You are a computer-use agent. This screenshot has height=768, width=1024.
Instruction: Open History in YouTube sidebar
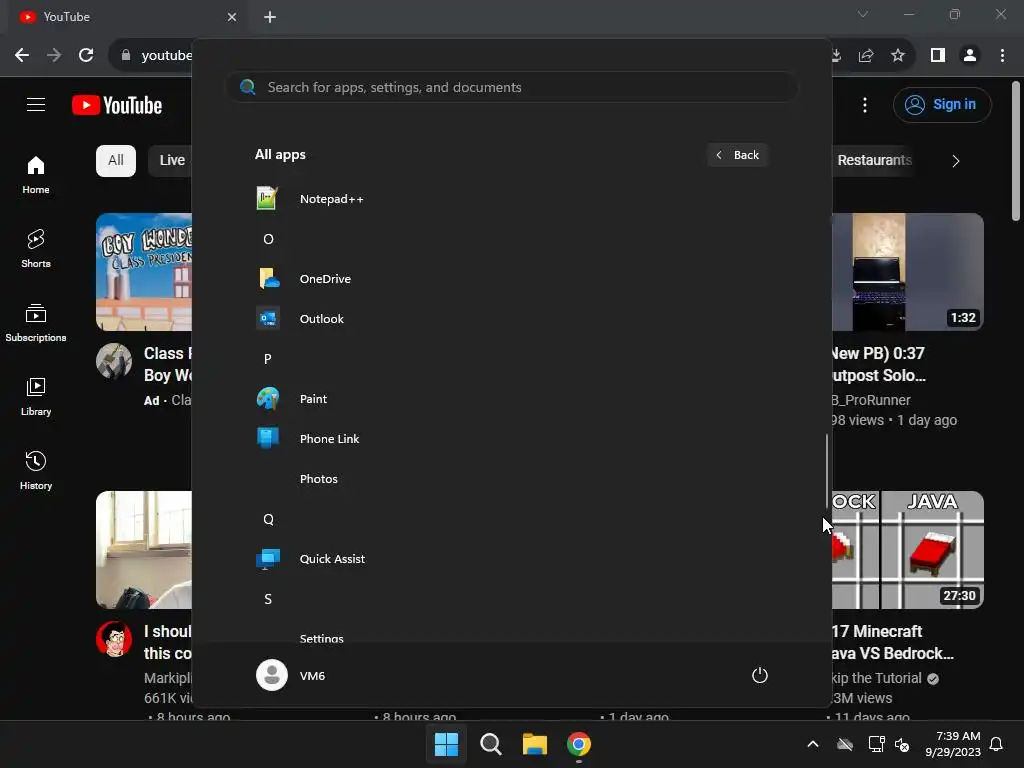(x=36, y=470)
